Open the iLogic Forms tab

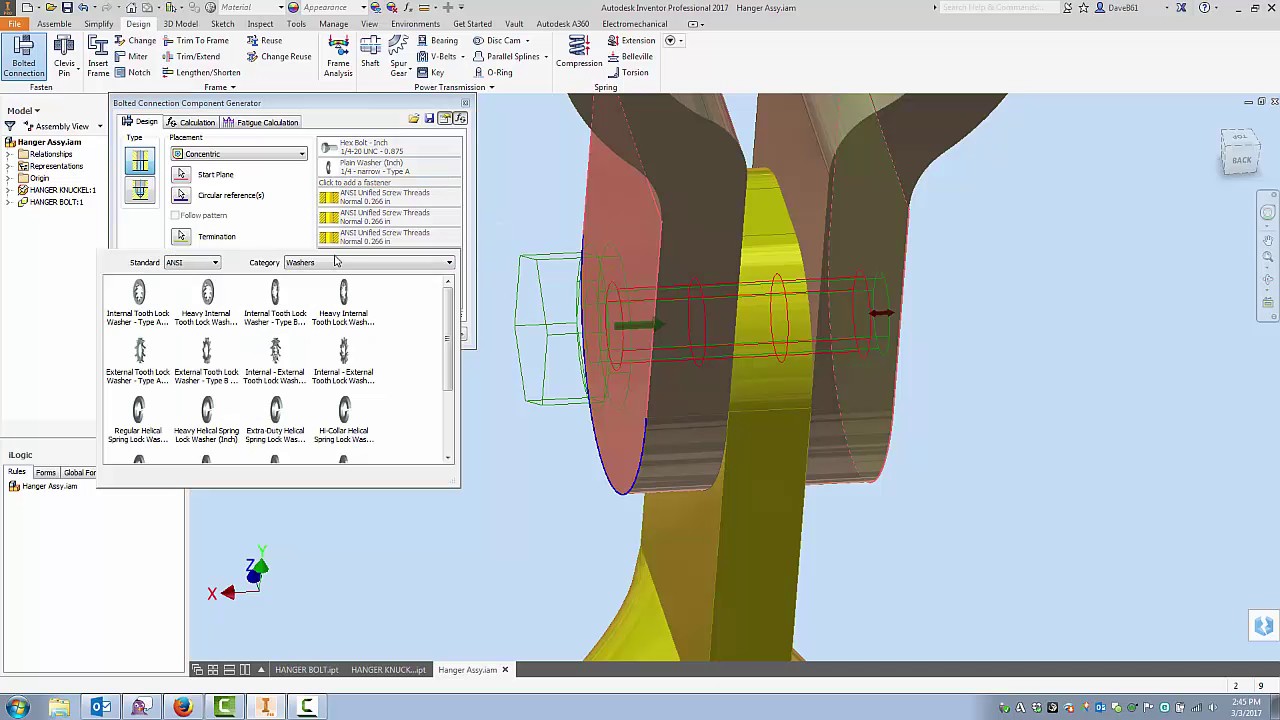(46, 472)
